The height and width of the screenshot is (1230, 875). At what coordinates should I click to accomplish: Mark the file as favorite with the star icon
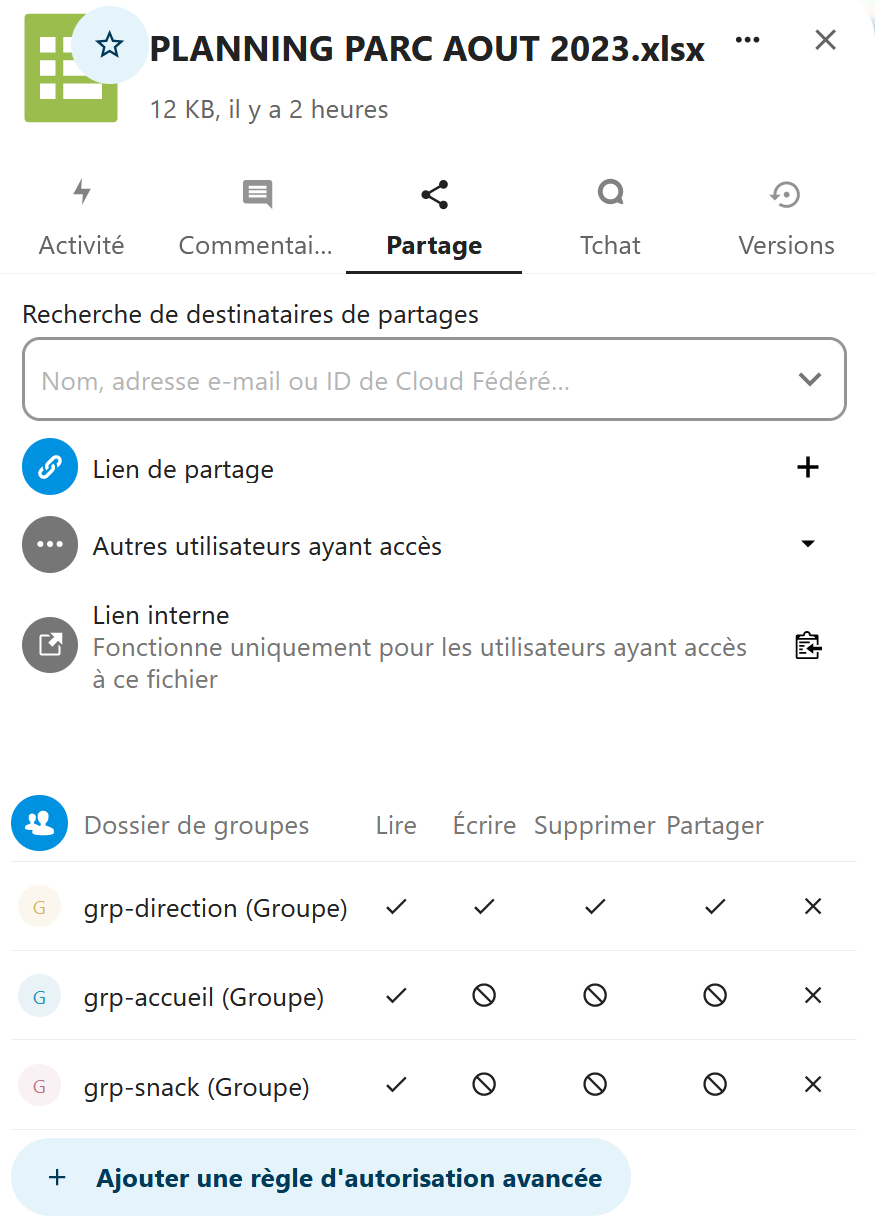(x=108, y=44)
